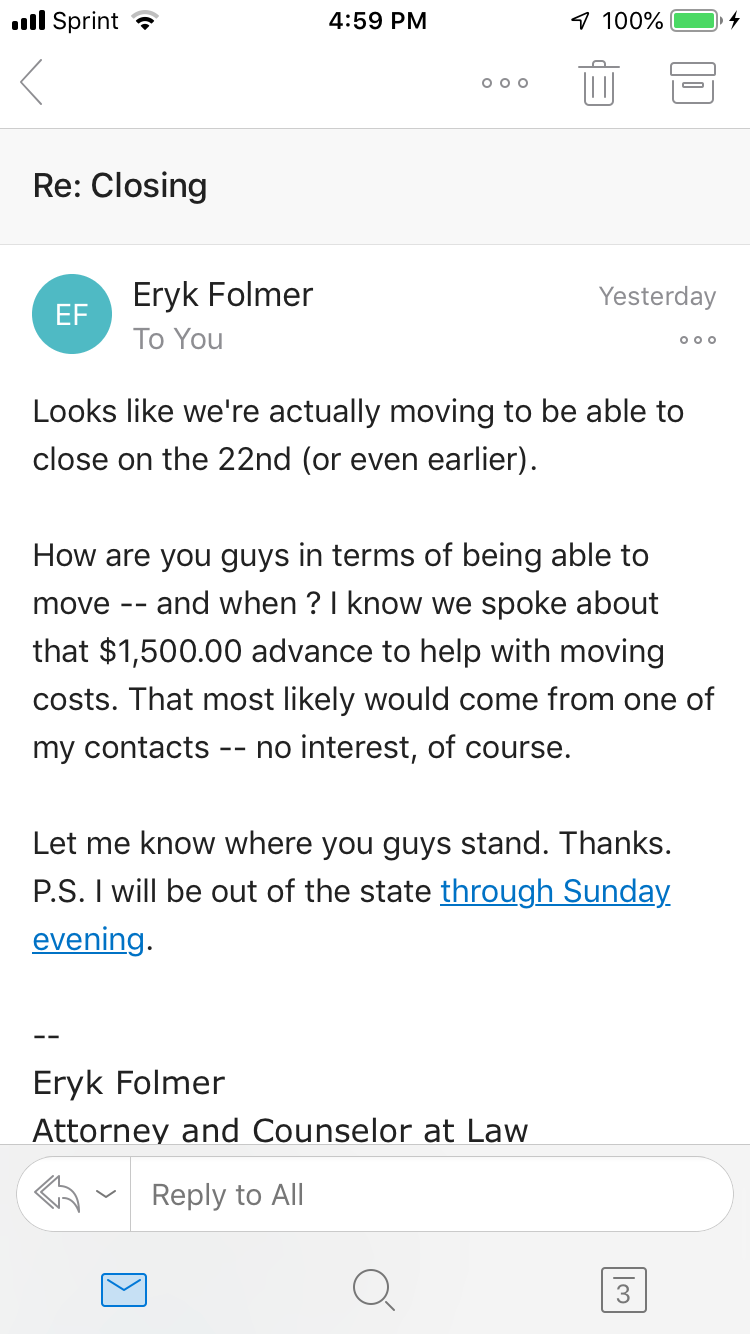Viewport: 750px width, 1334px height.
Task: Tap the "Attorney and Counselor at Law" signature
Action: coord(280,1130)
